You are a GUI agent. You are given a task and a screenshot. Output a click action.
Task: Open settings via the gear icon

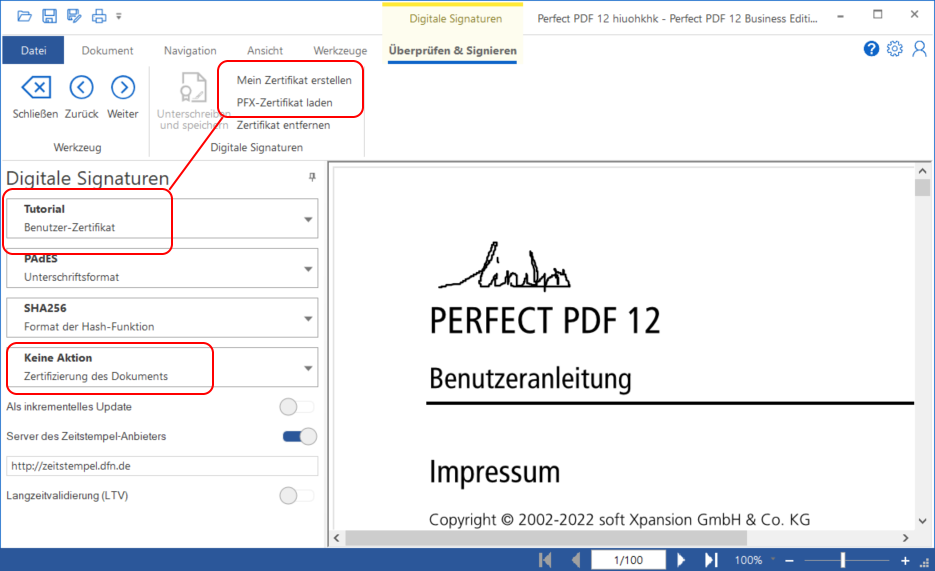(x=894, y=49)
